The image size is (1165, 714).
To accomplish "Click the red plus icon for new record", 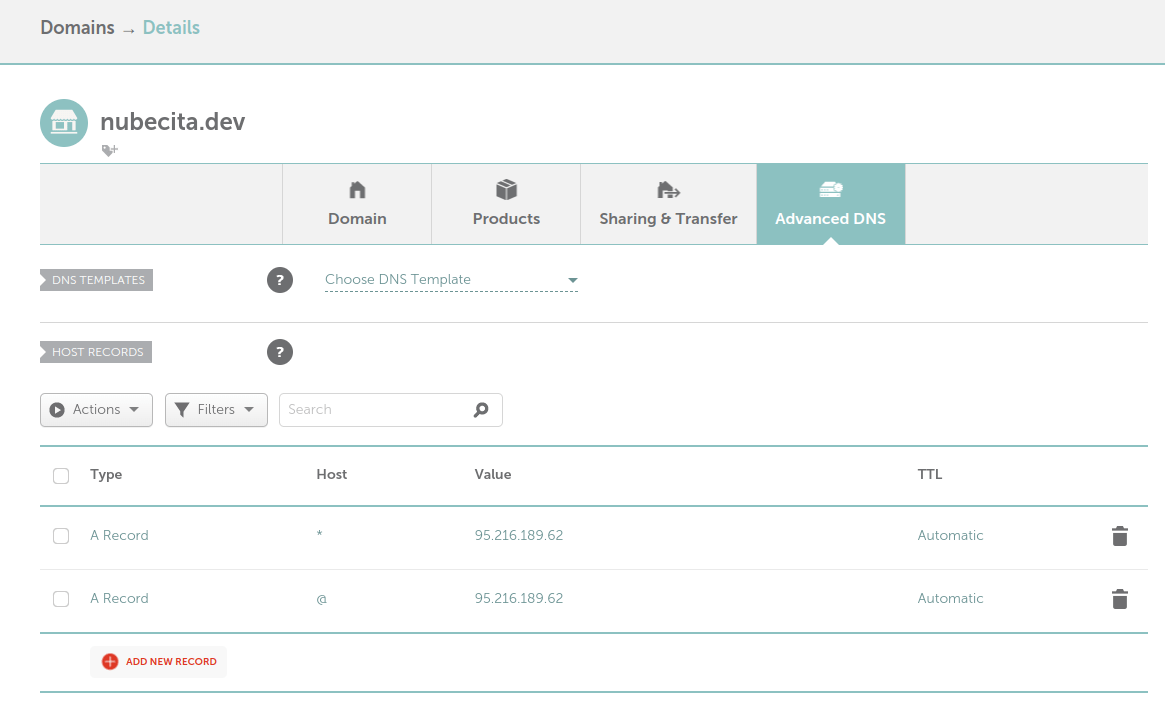I will pyautogui.click(x=110, y=661).
